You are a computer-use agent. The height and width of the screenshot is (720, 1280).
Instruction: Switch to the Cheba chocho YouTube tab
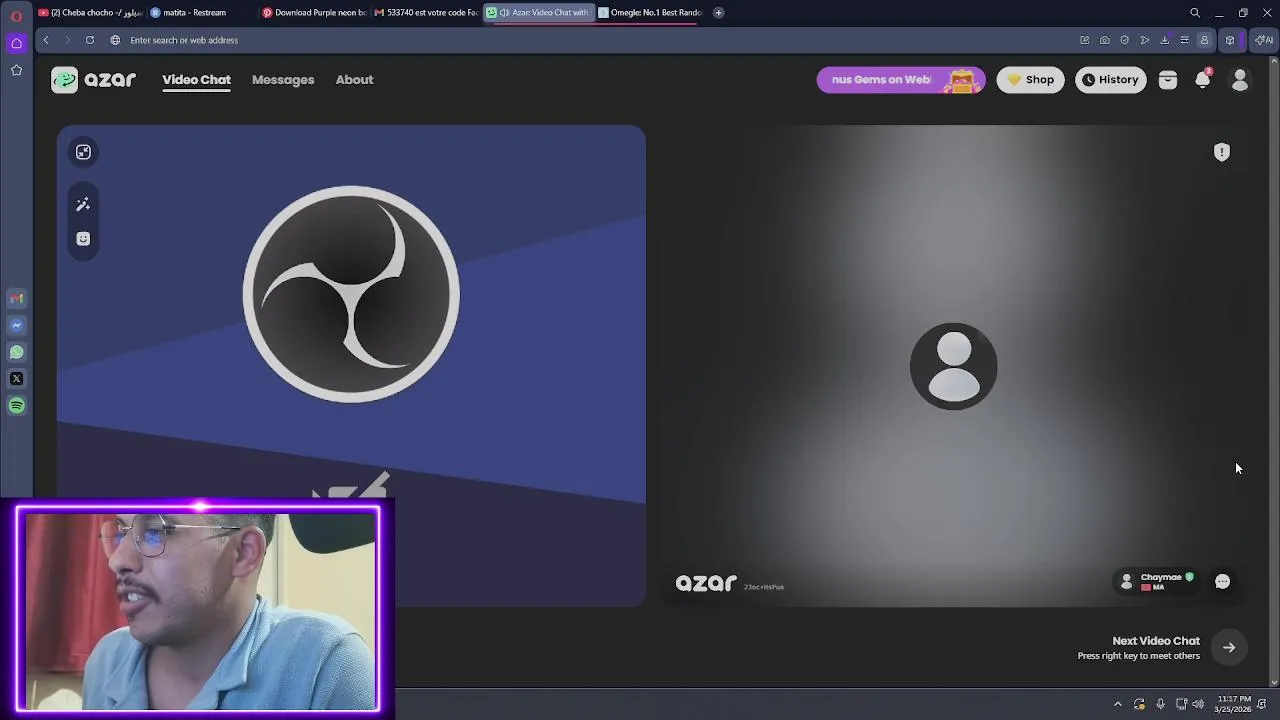90,13
